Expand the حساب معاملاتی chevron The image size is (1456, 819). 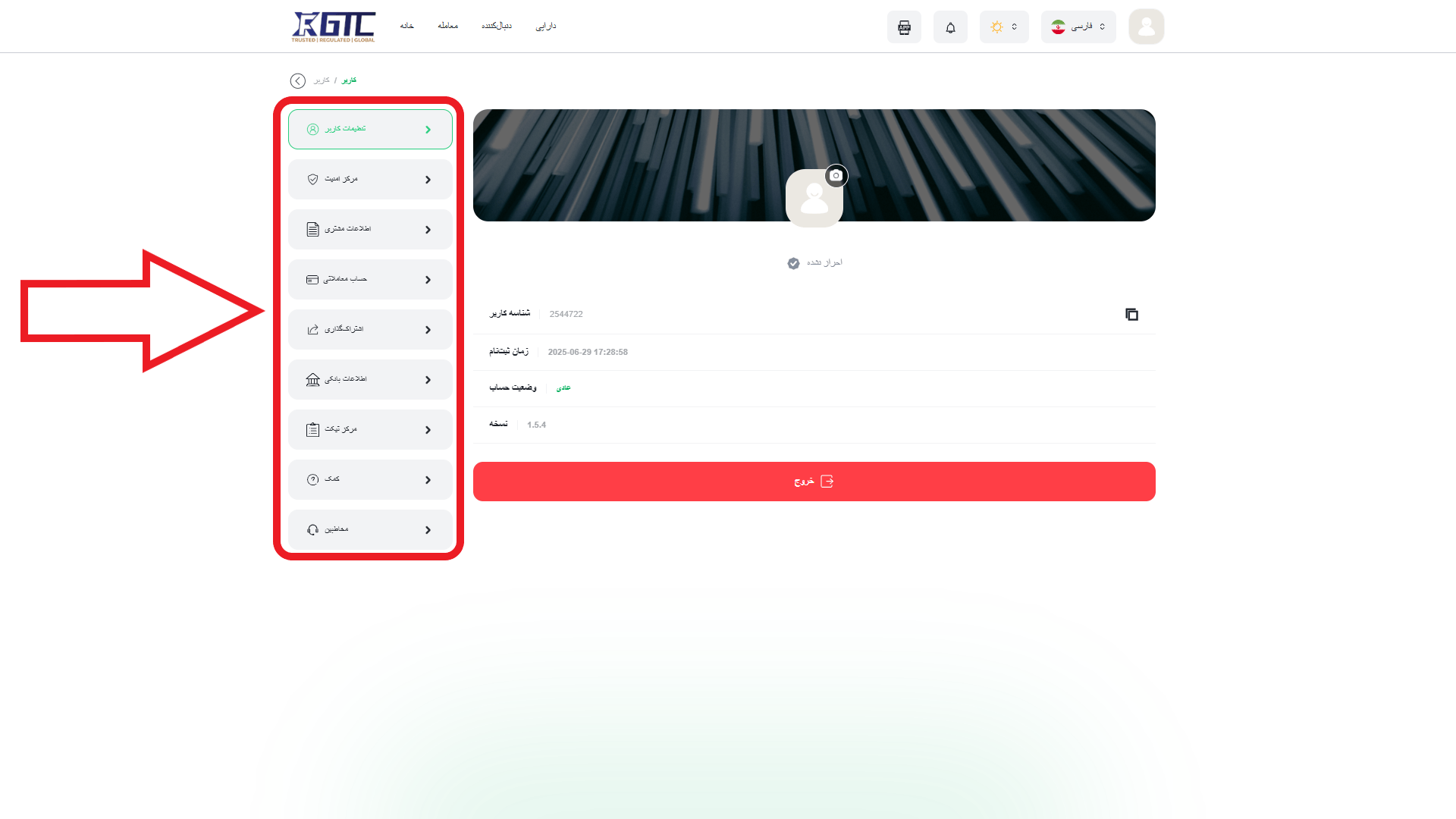coord(428,280)
